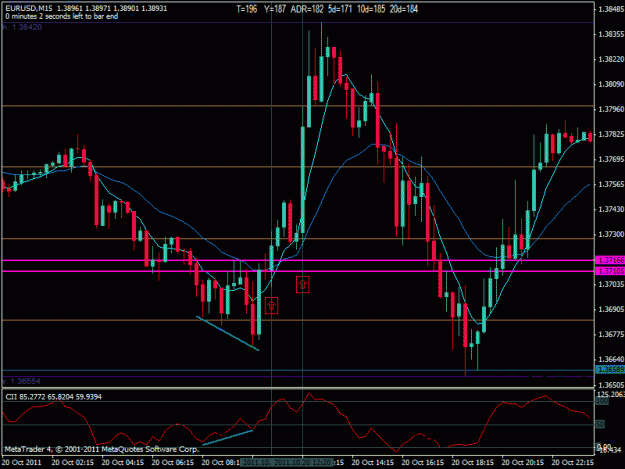Click the 'h: 1.38420' high level label
Screen dimensions: 625x469
(x=22, y=27)
